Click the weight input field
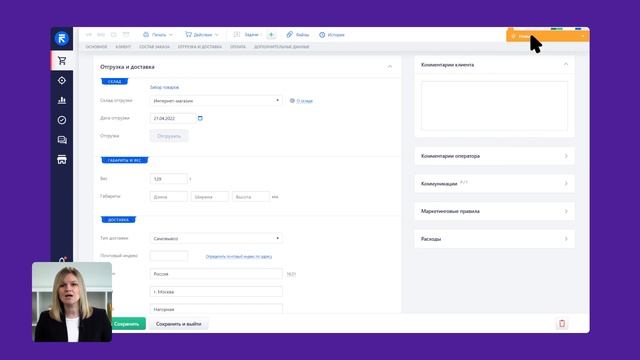640x360 pixels. 169,179
